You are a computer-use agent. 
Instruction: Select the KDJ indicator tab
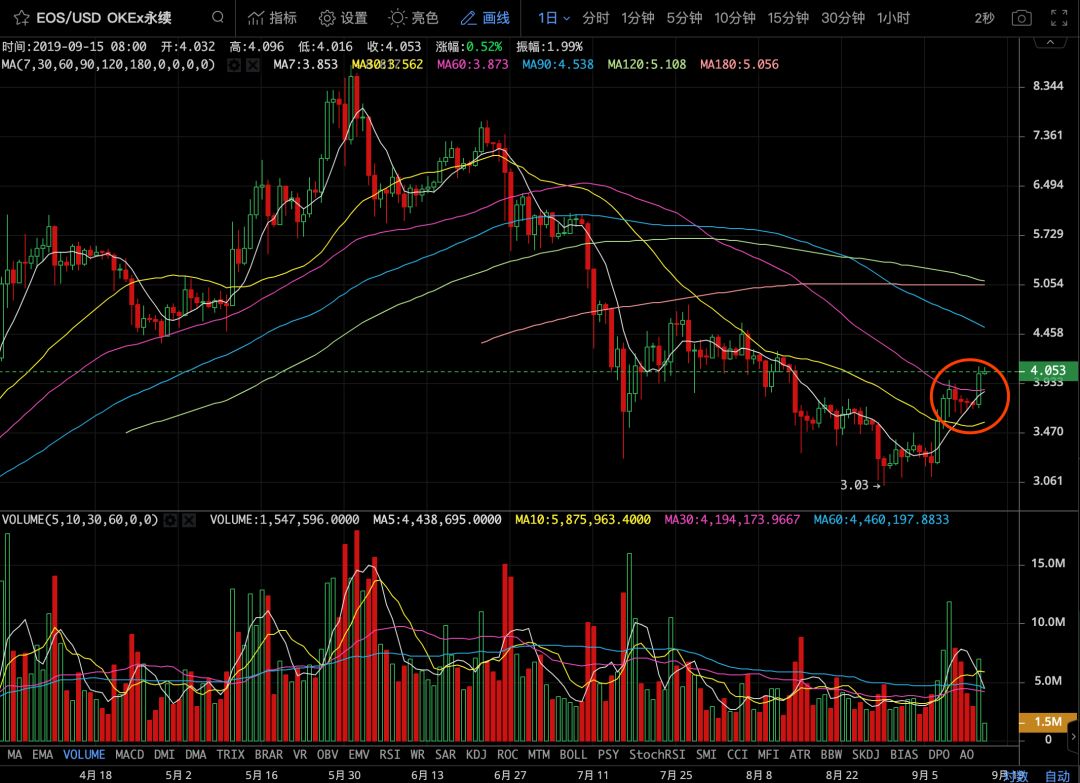tap(476, 755)
